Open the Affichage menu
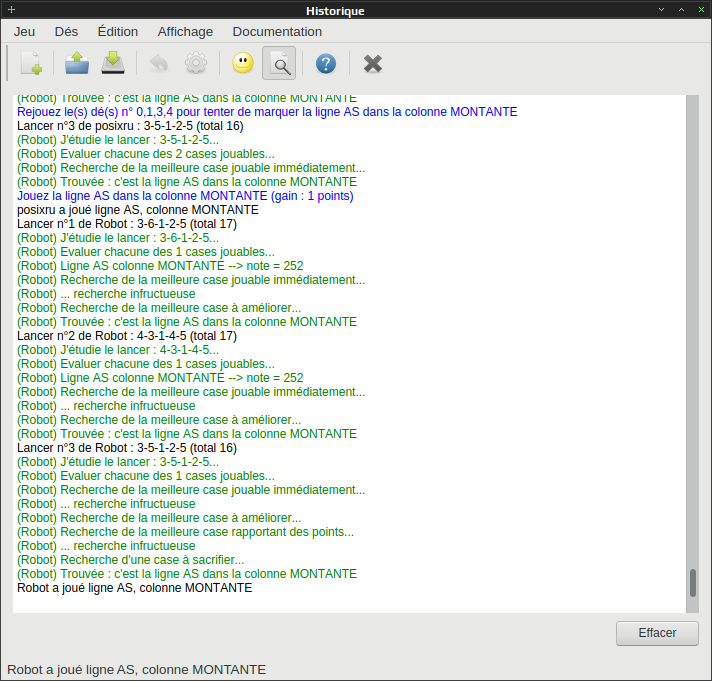Viewport: 712px width, 681px height. point(185,32)
